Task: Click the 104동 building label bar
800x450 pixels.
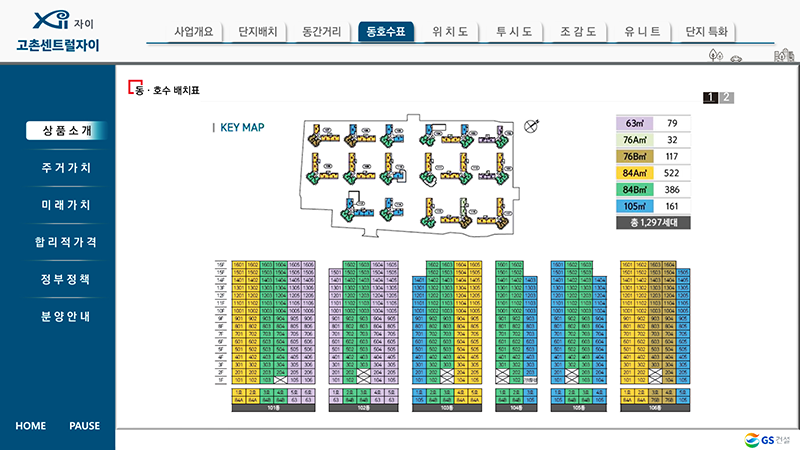Action: (x=516, y=408)
